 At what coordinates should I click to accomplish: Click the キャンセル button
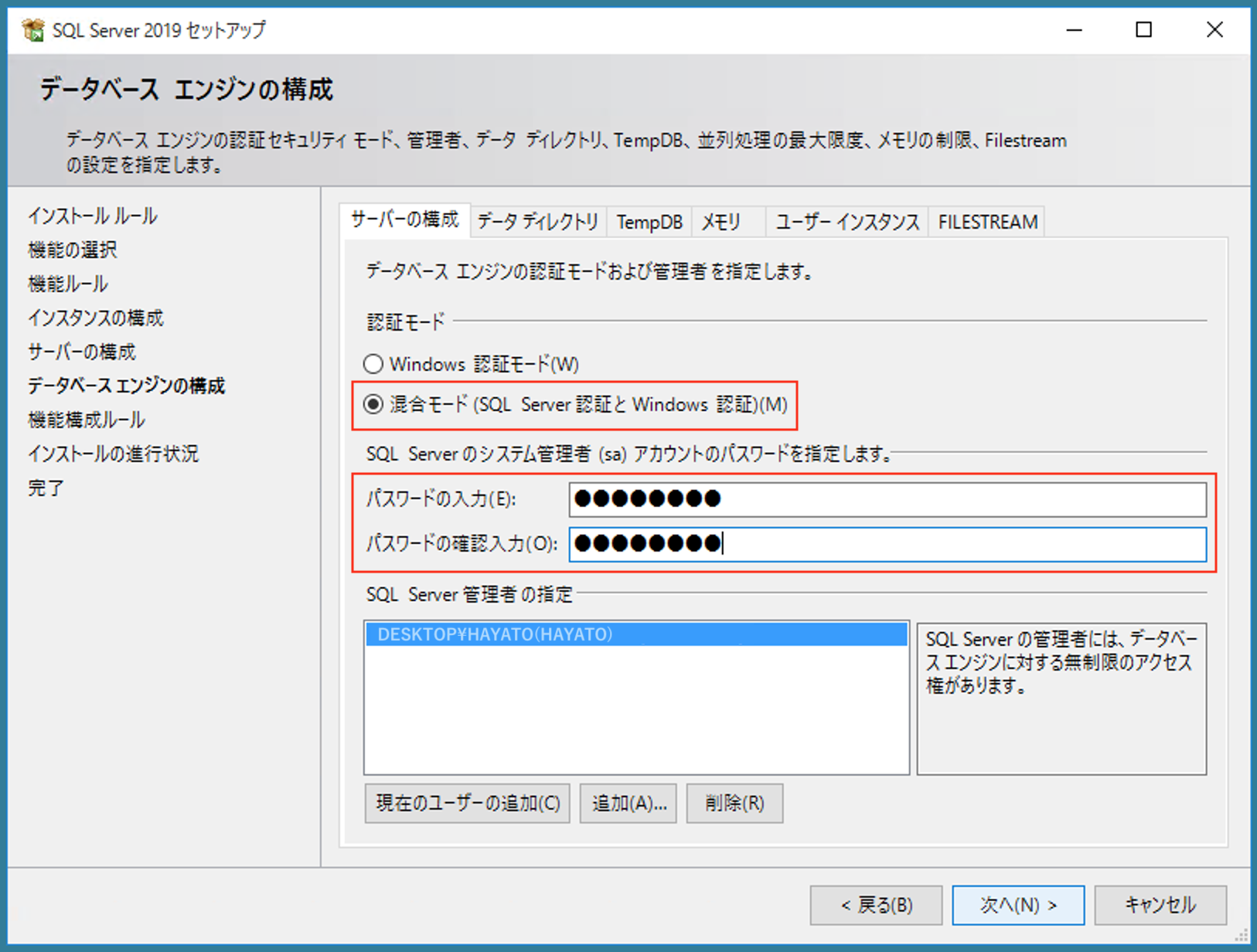1160,905
